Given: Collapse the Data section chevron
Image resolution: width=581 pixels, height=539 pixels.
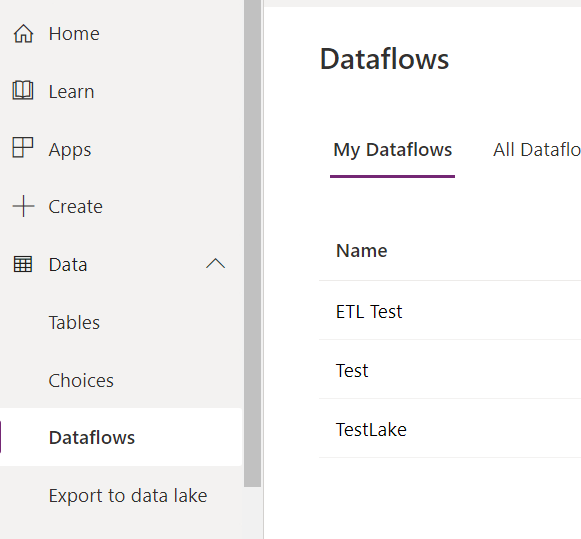Looking at the screenshot, I should [216, 263].
